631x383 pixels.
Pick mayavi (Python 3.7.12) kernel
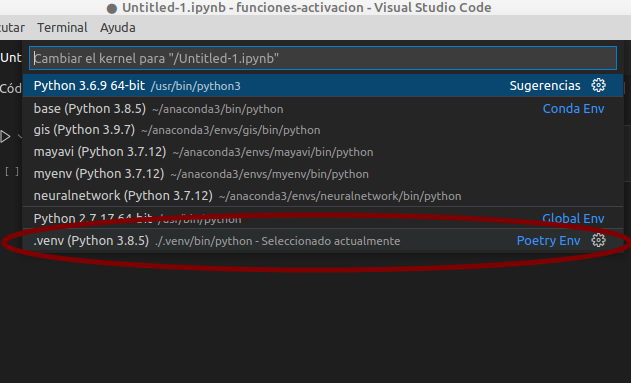(323, 152)
